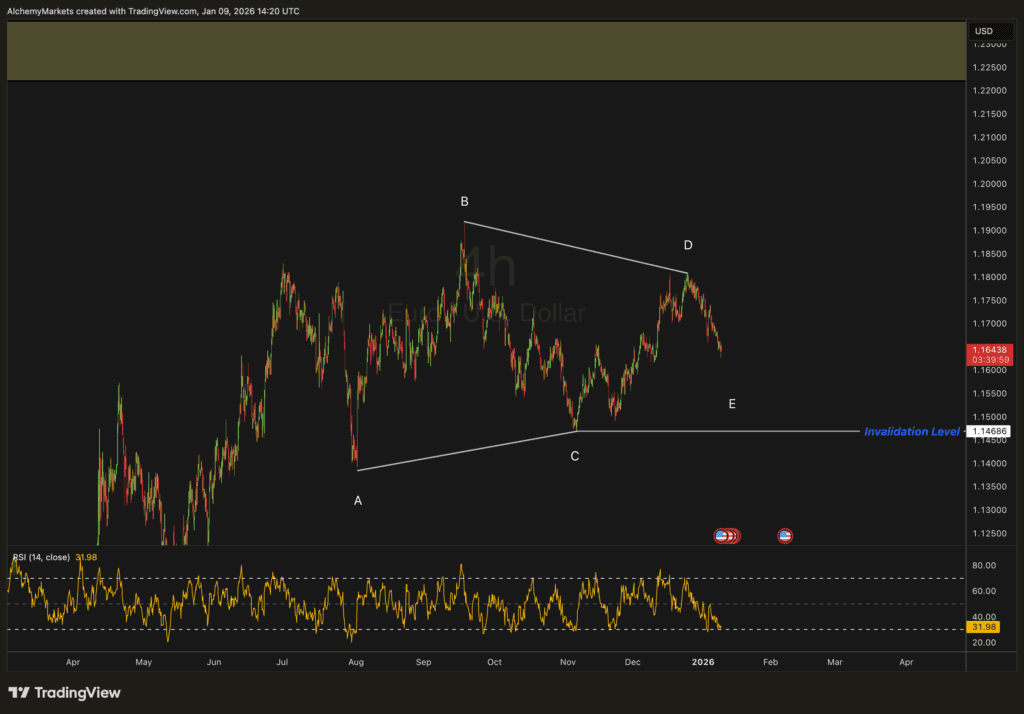Image resolution: width=1024 pixels, height=714 pixels.
Task: Select the wave label D on the chart
Action: point(688,245)
